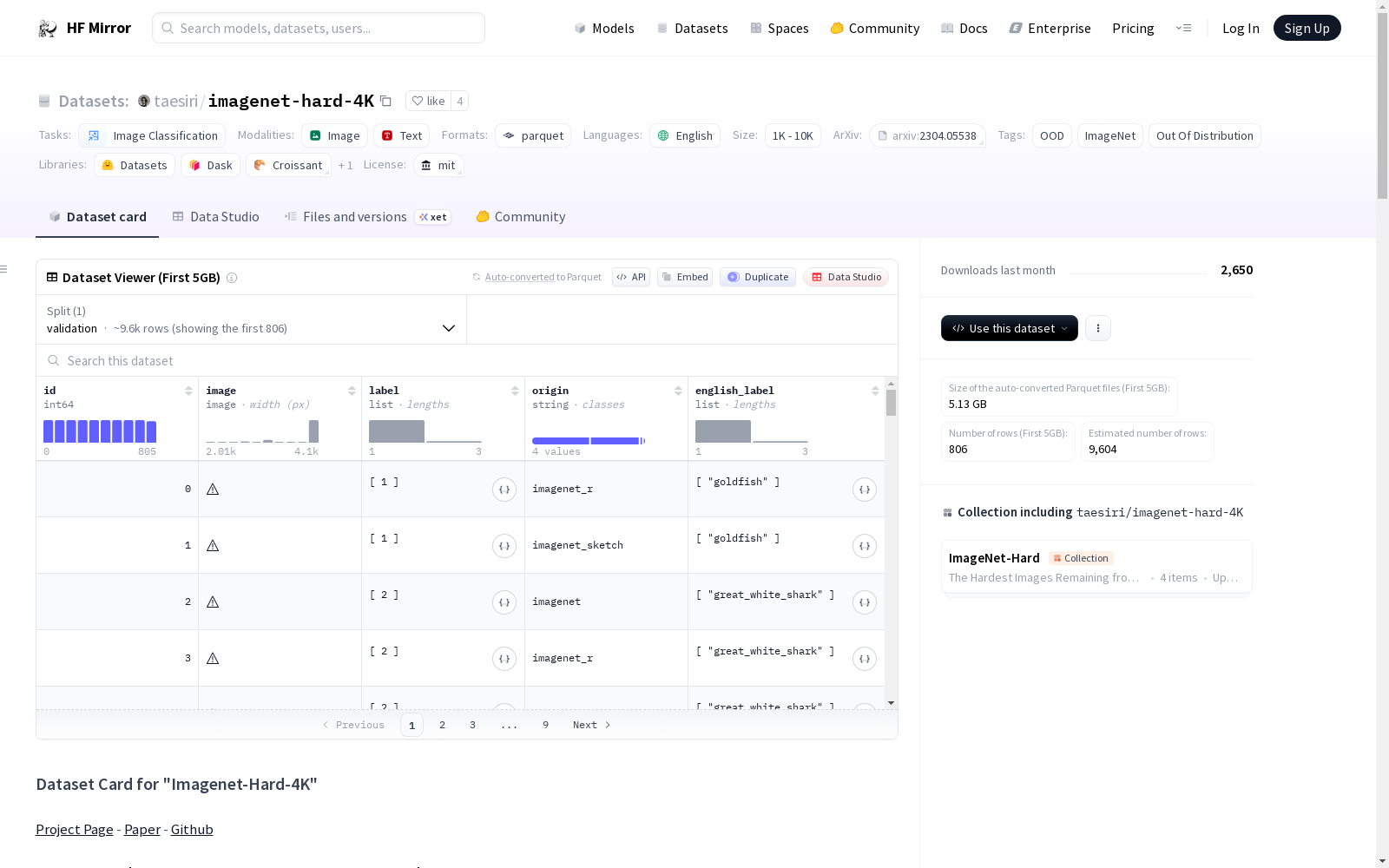1389x868 pixels.
Task: Open the Use this dataset dropdown
Action: pyautogui.click(x=1010, y=328)
